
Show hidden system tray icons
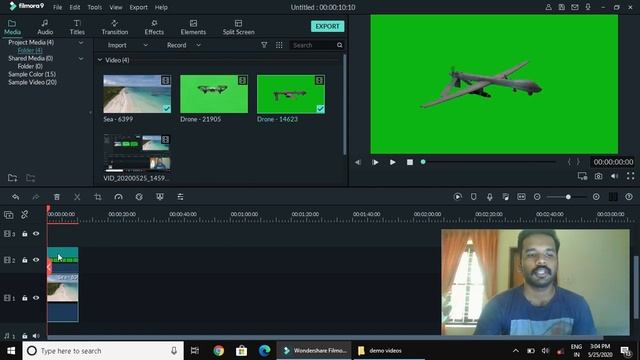[x=516, y=351]
